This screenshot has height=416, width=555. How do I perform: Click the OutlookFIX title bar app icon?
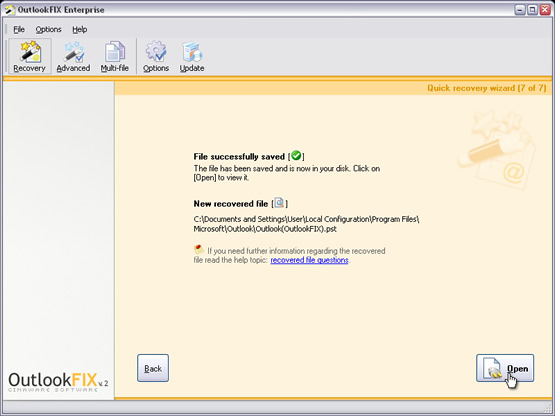click(10, 10)
